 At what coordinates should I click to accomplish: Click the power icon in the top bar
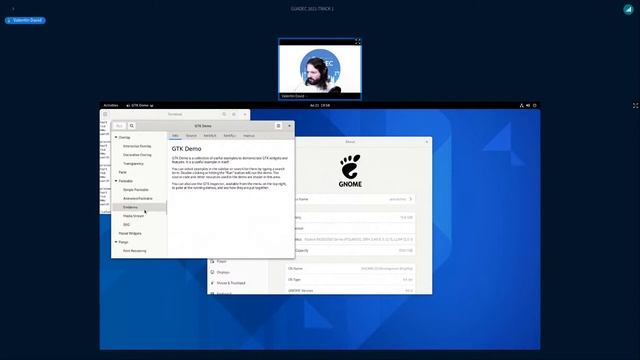click(x=534, y=105)
